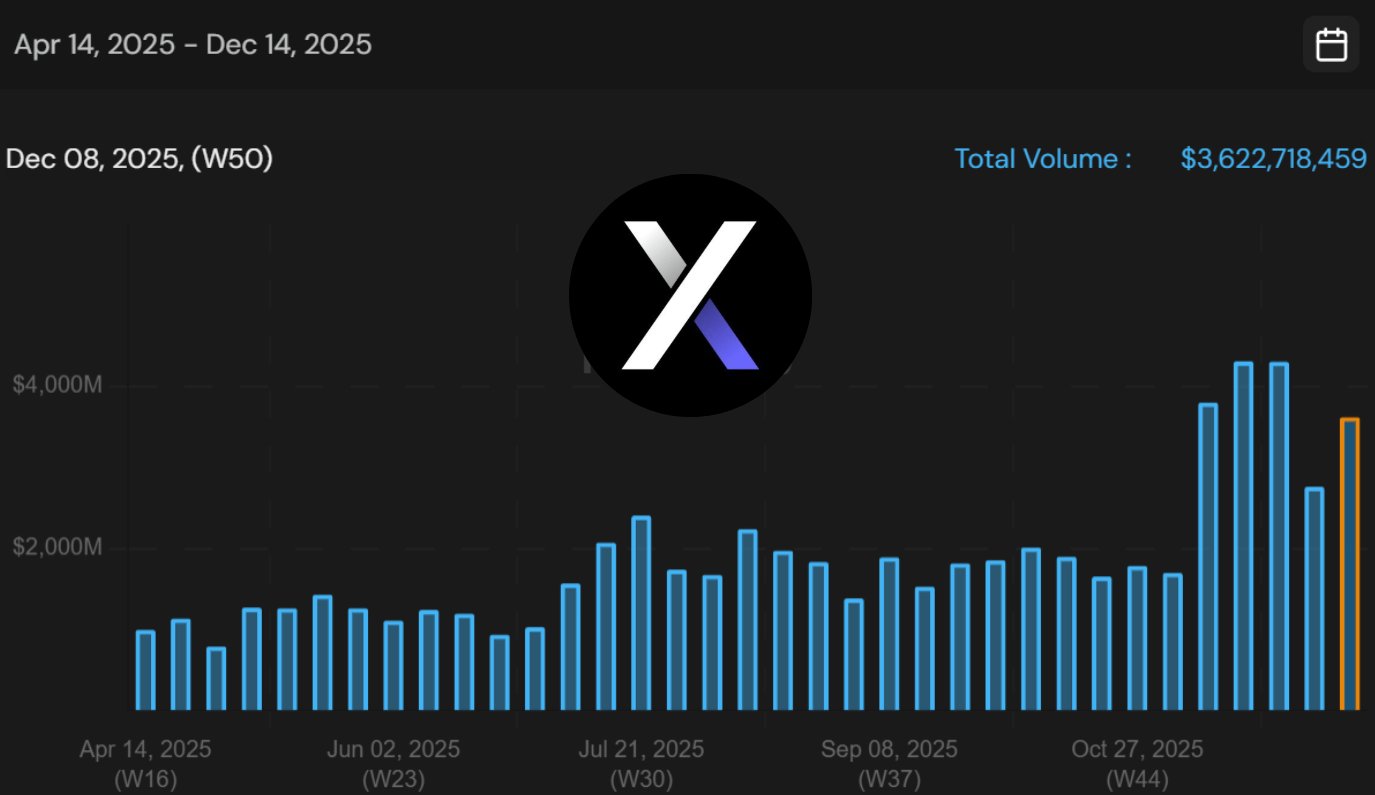Click the chart bar for week W44

click(1137, 638)
